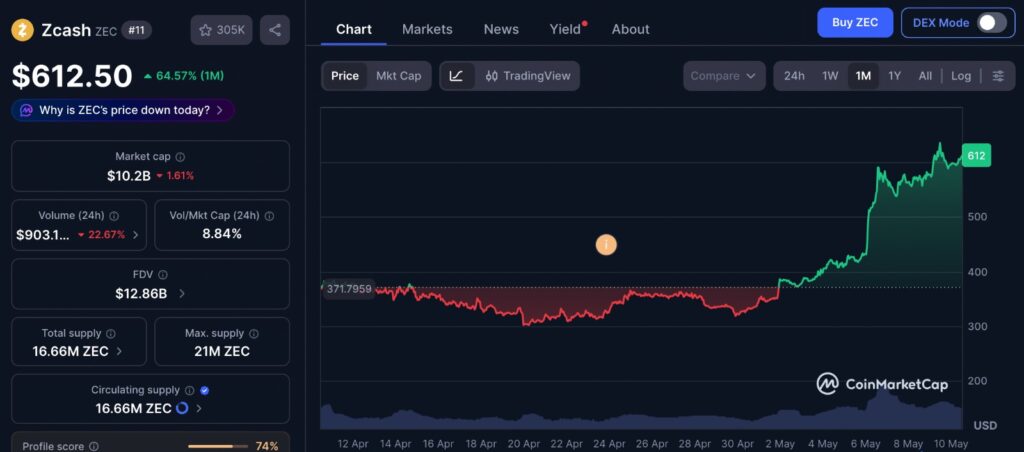Image resolution: width=1024 pixels, height=452 pixels.
Task: Open the share icon button
Action: pos(275,30)
